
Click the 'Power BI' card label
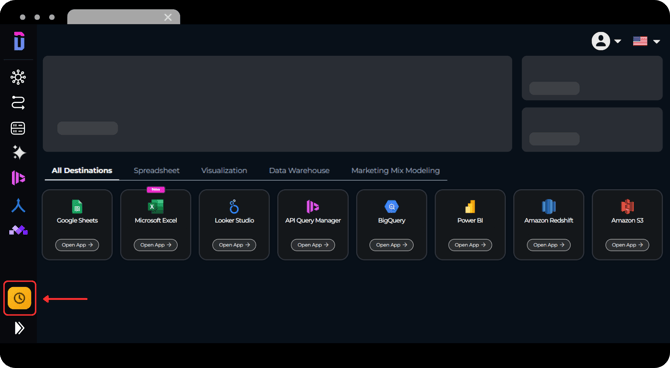(470, 221)
